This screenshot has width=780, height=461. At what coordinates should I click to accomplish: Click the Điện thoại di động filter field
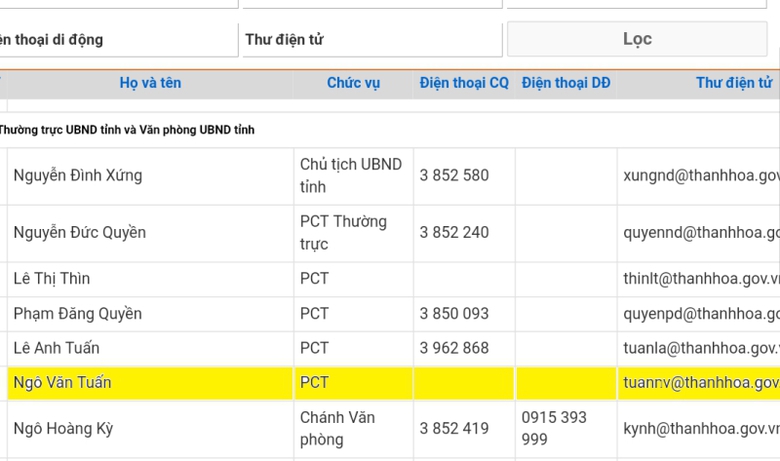pyautogui.click(x=118, y=40)
